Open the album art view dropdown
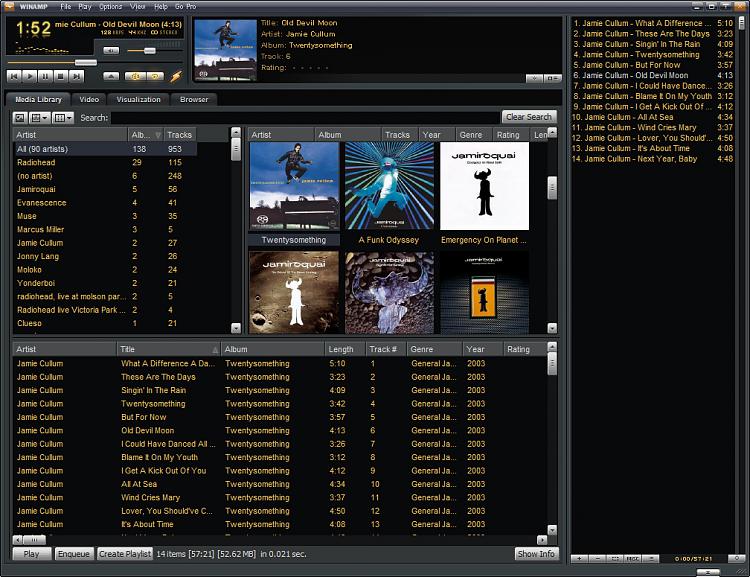 [x=39, y=118]
